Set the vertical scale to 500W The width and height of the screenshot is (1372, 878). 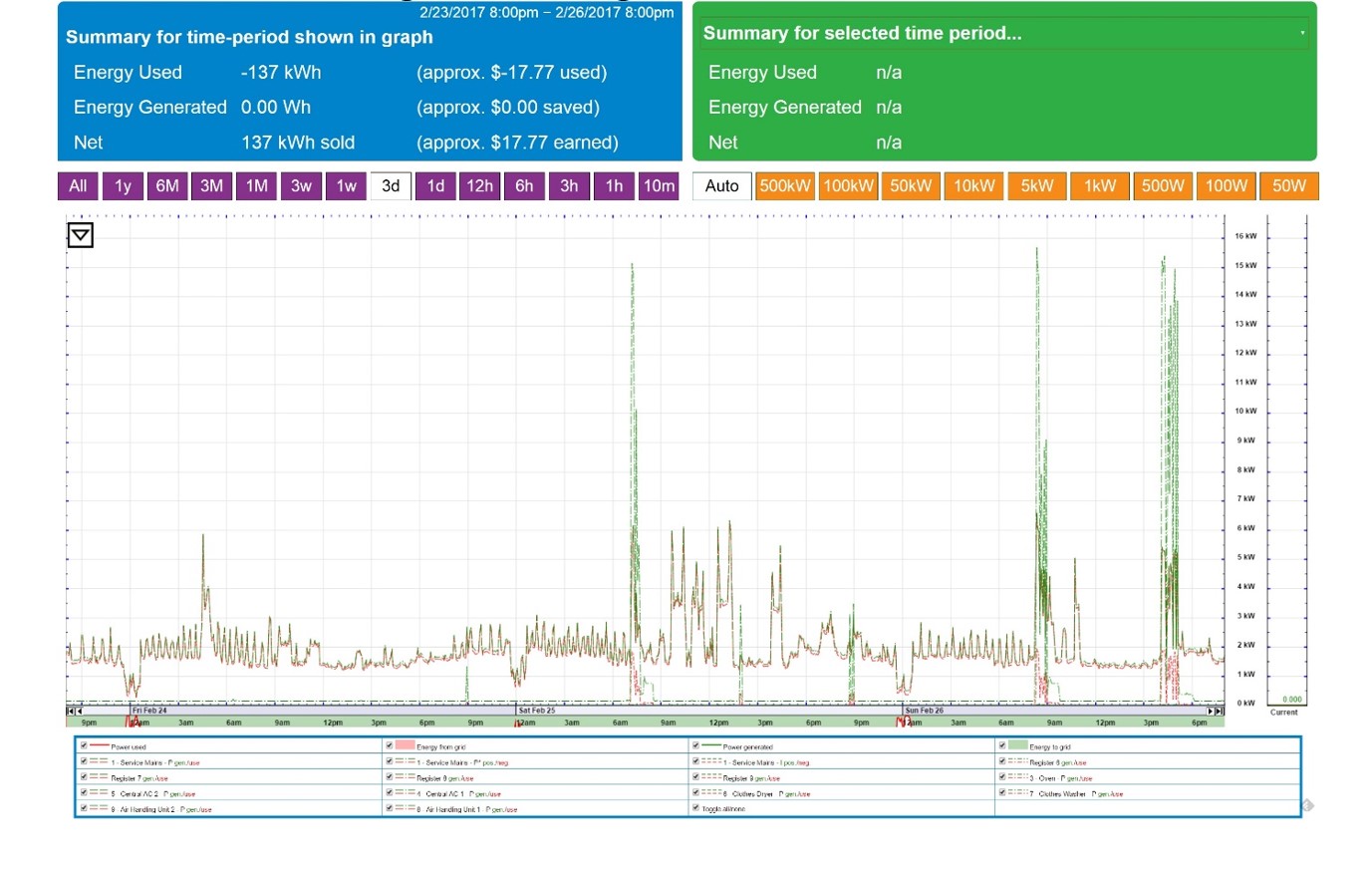click(1163, 186)
